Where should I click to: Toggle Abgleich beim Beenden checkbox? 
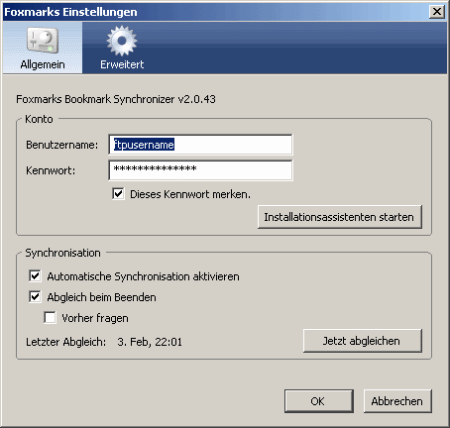point(35,297)
